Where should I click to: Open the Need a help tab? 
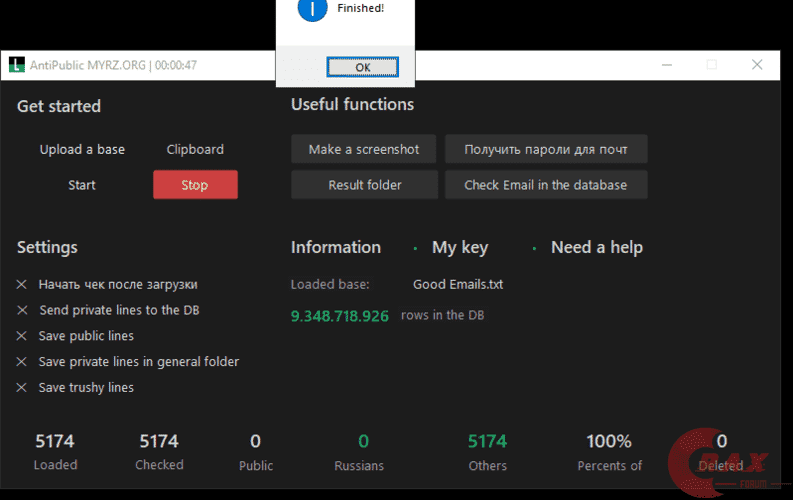[596, 247]
